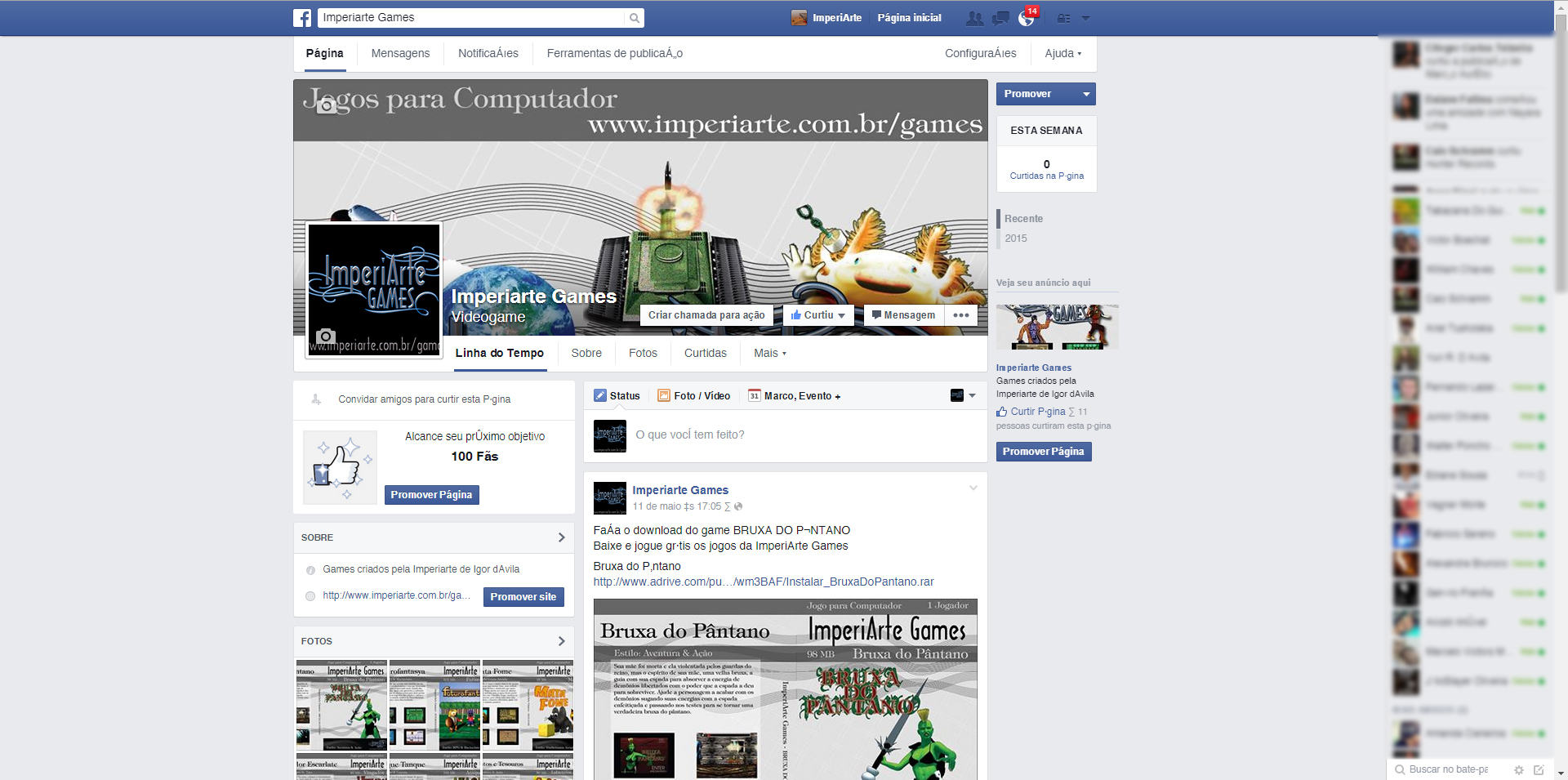
Task: Open the chat settings gear icon
Action: click(1519, 769)
